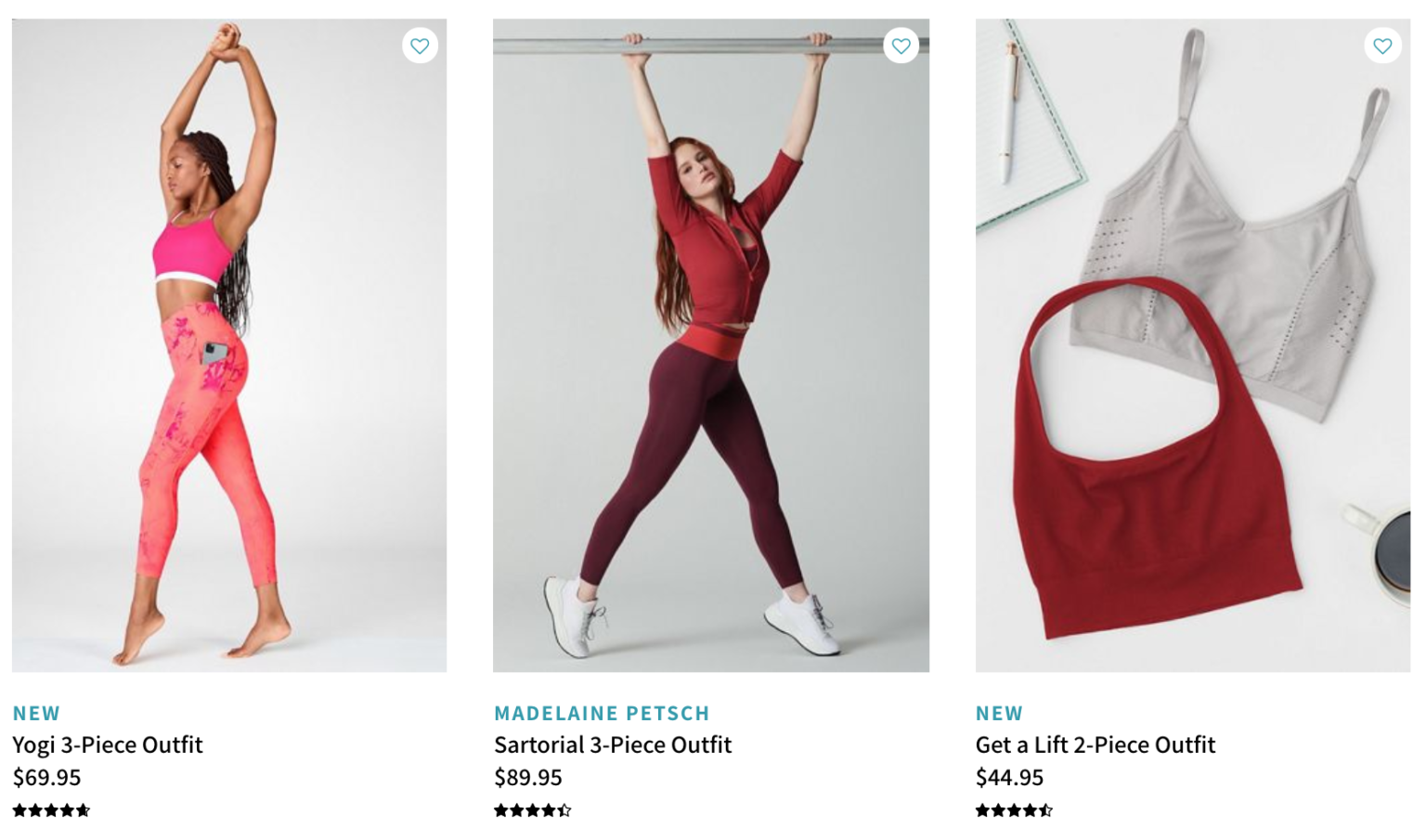Click the fifth star in the Yogi outfit rating
The image size is (1426, 840).
[82, 811]
